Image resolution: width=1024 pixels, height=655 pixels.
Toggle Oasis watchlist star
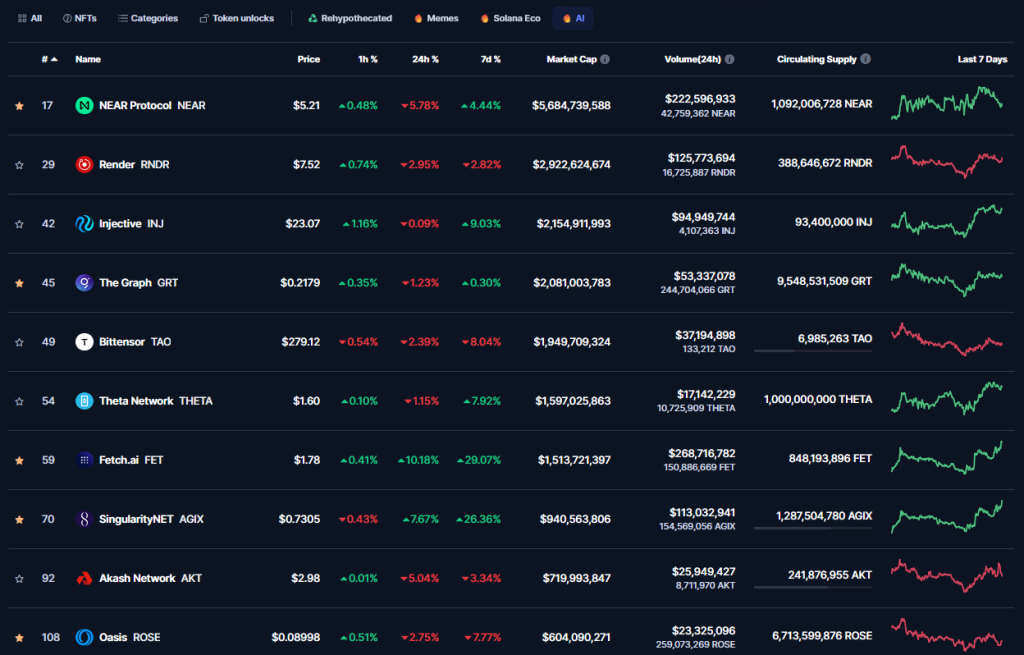coord(20,637)
